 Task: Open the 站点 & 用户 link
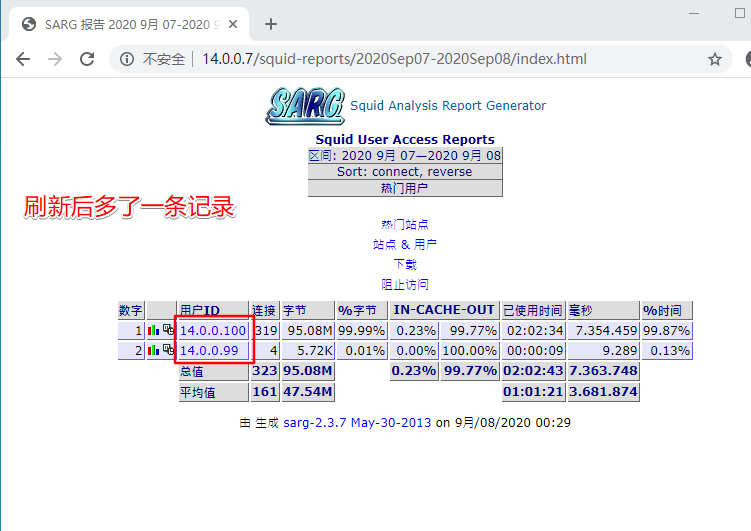(405, 245)
